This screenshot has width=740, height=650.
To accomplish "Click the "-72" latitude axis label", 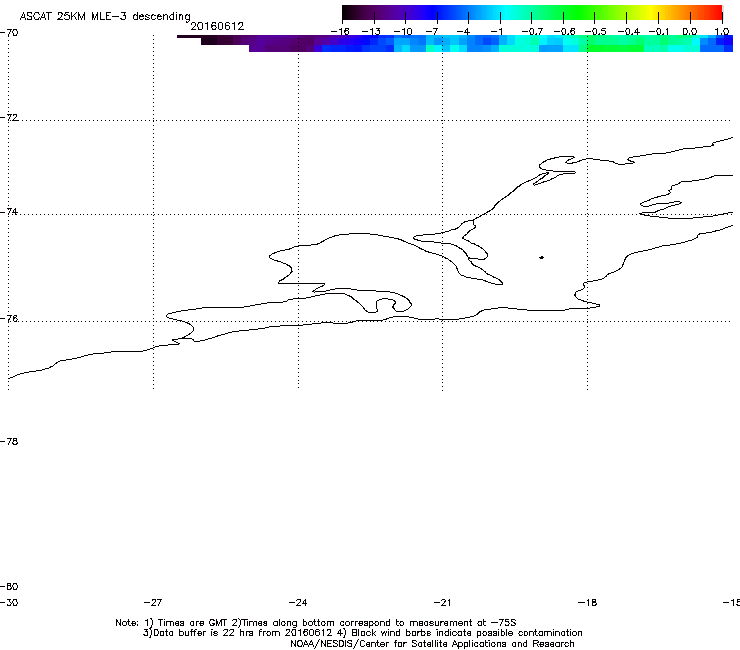I will click(x=9, y=117).
